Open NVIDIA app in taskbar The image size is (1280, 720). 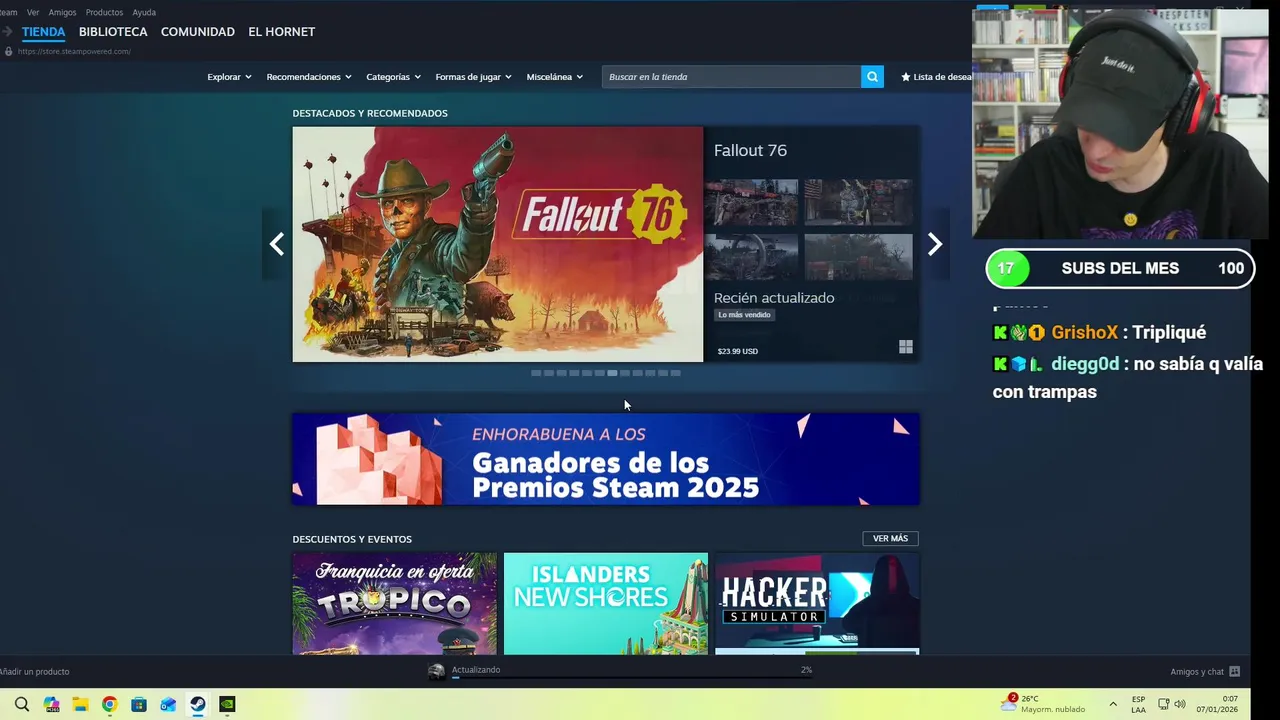(x=227, y=704)
